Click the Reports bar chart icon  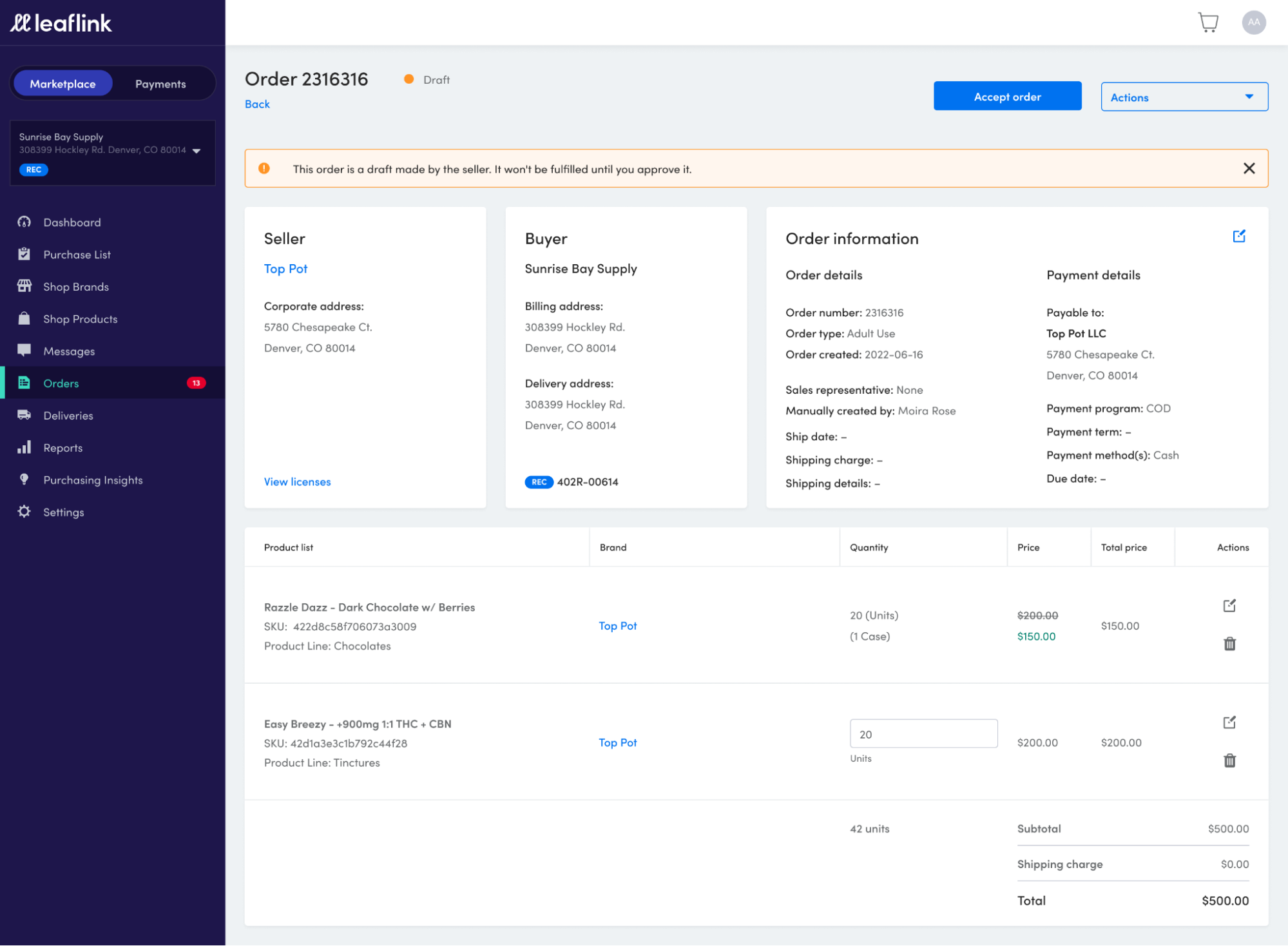tap(24, 447)
